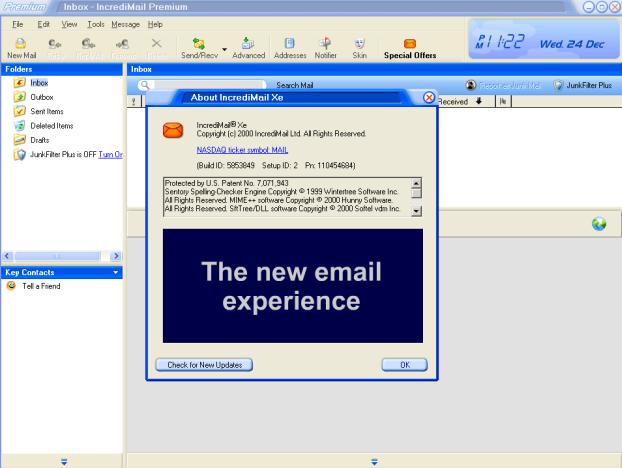622x468 pixels.
Task: Click the magnifier icon in search box
Action: (x=145, y=85)
